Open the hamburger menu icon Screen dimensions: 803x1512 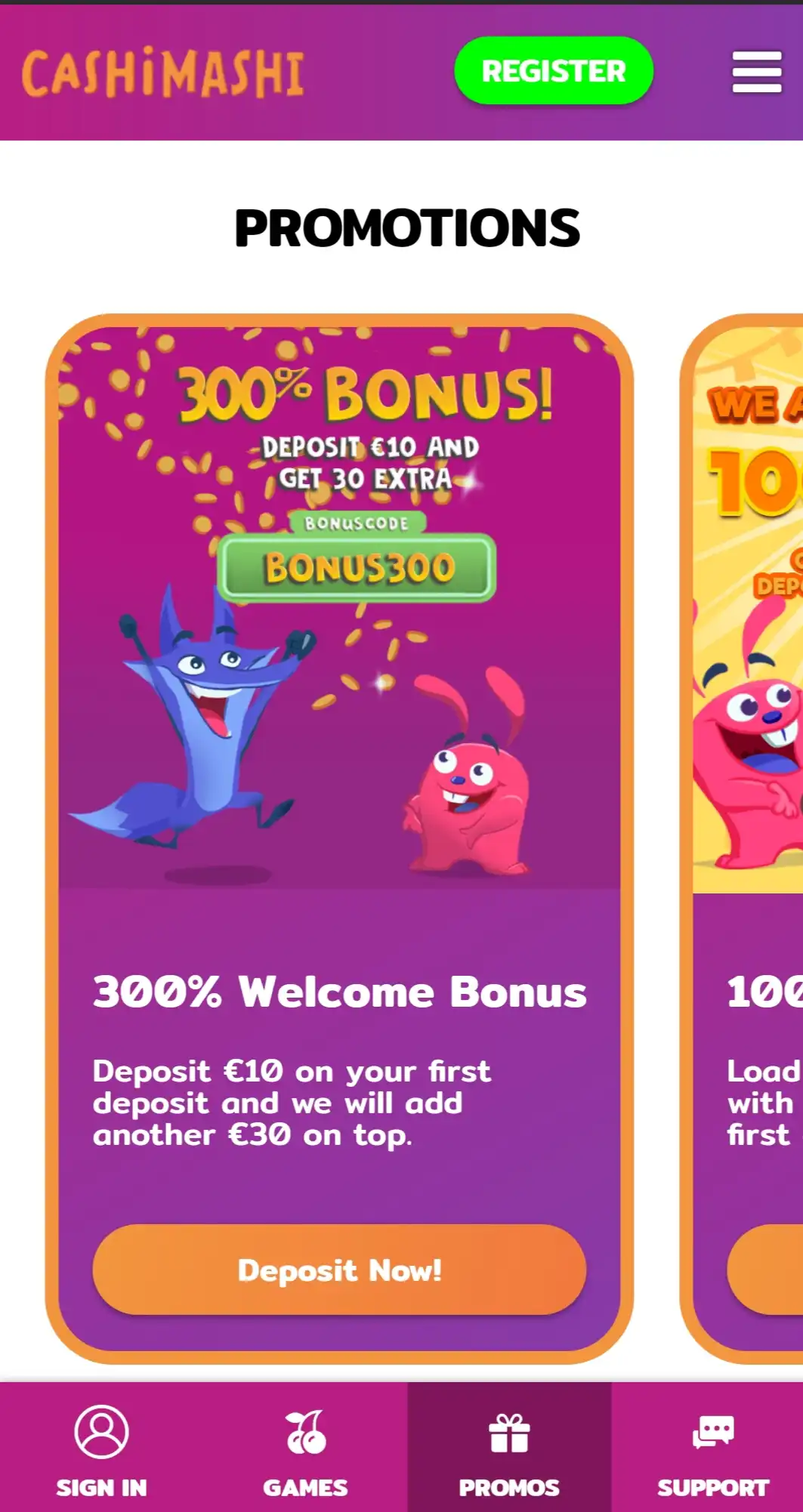[756, 73]
